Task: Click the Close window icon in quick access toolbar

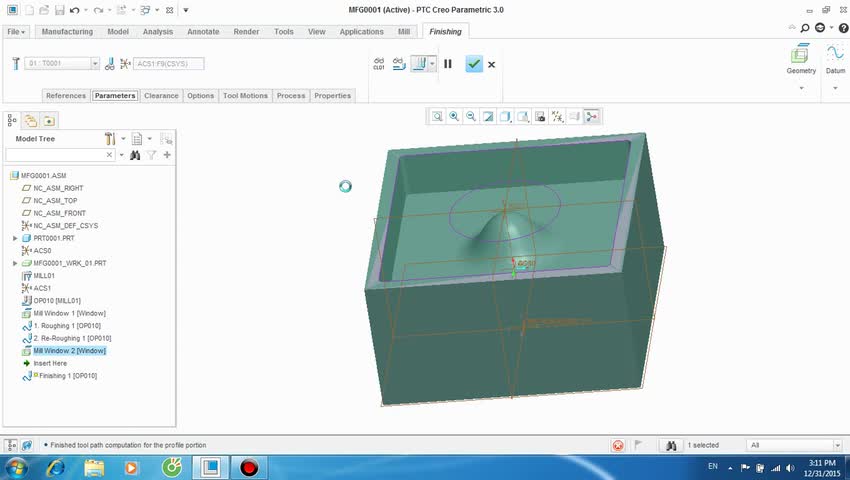Action: pos(169,10)
